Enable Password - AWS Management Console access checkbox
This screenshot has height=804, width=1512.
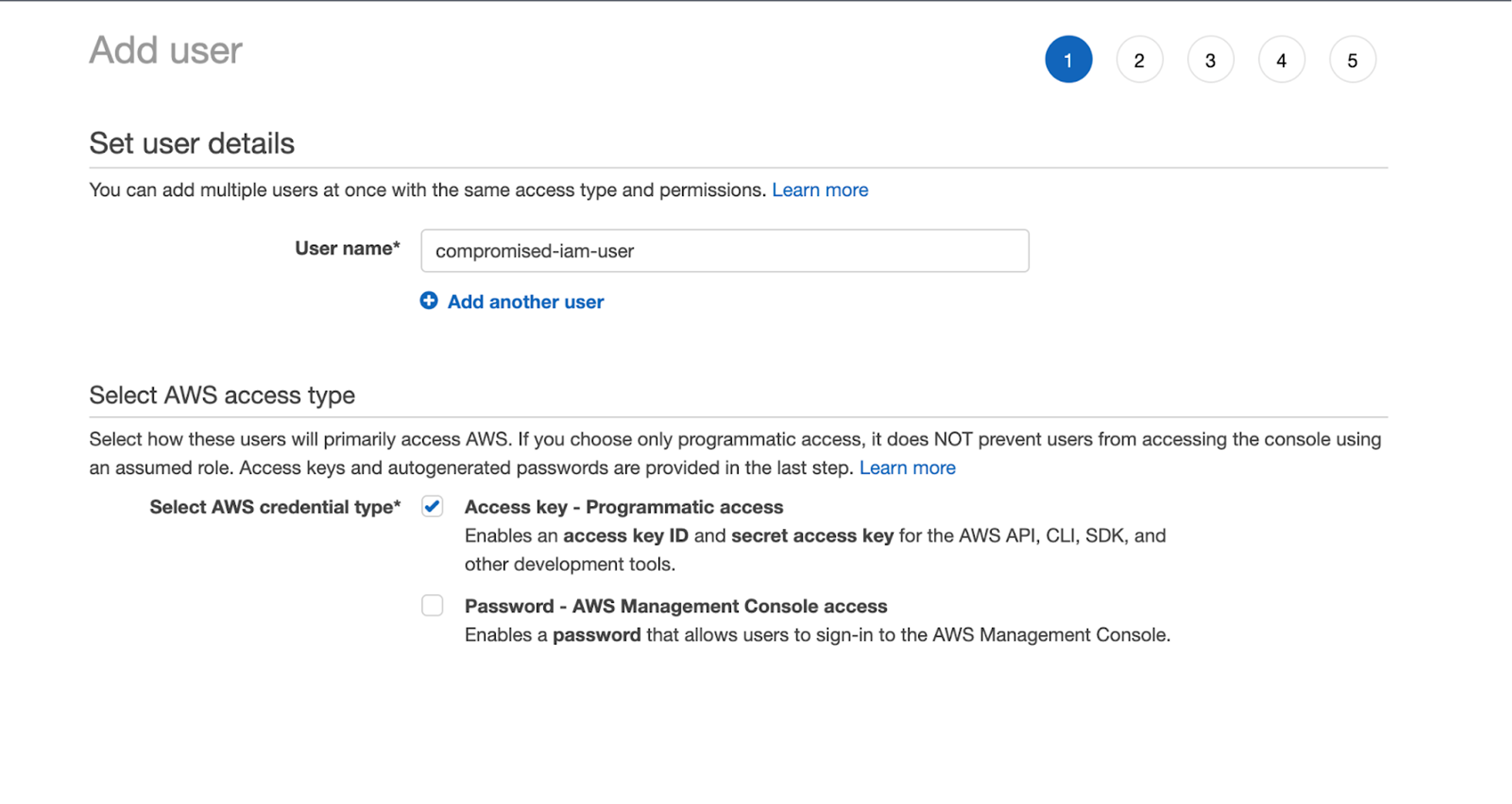click(432, 605)
